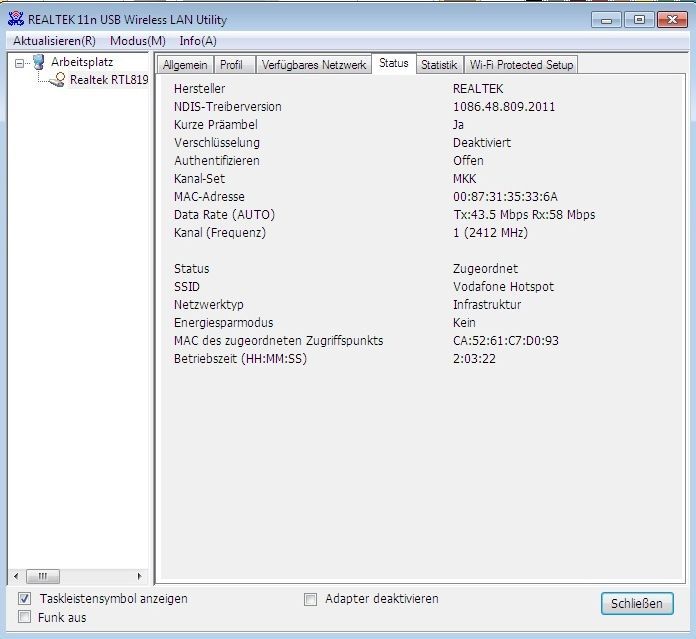Switch to the Allgemein tab

(185, 65)
